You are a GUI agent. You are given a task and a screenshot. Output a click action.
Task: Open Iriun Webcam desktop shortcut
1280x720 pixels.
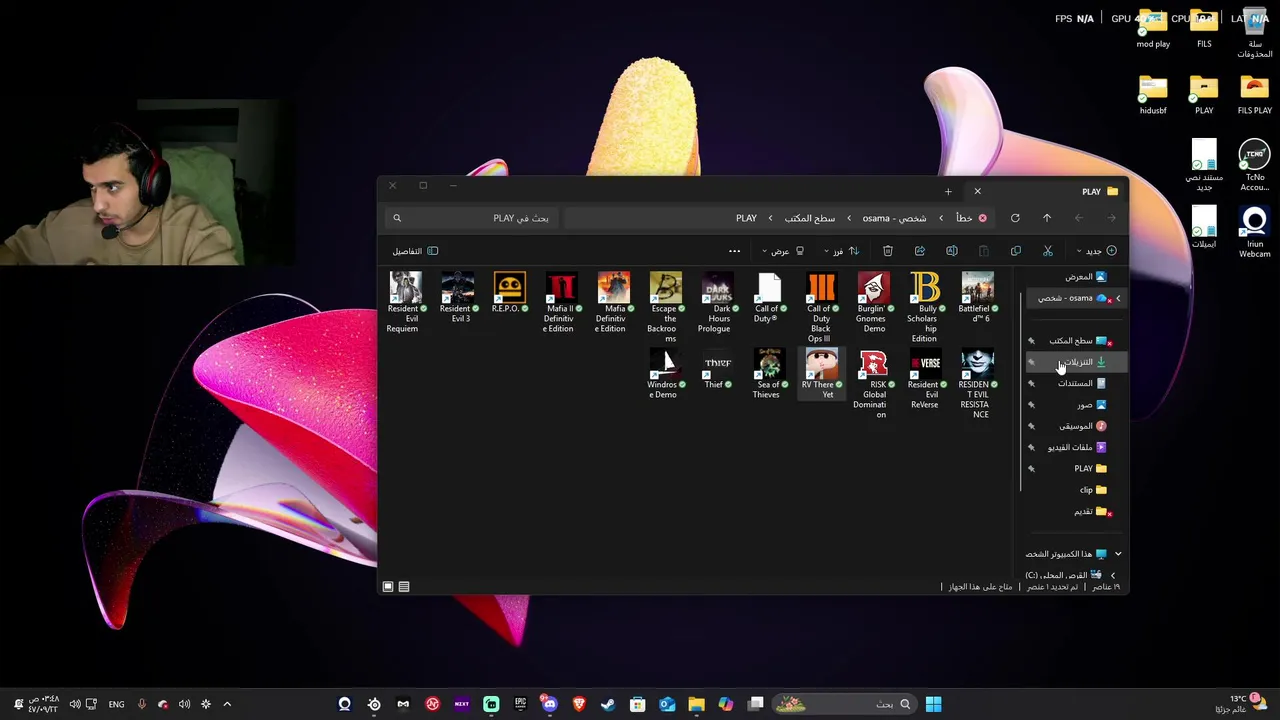pos(1254,233)
